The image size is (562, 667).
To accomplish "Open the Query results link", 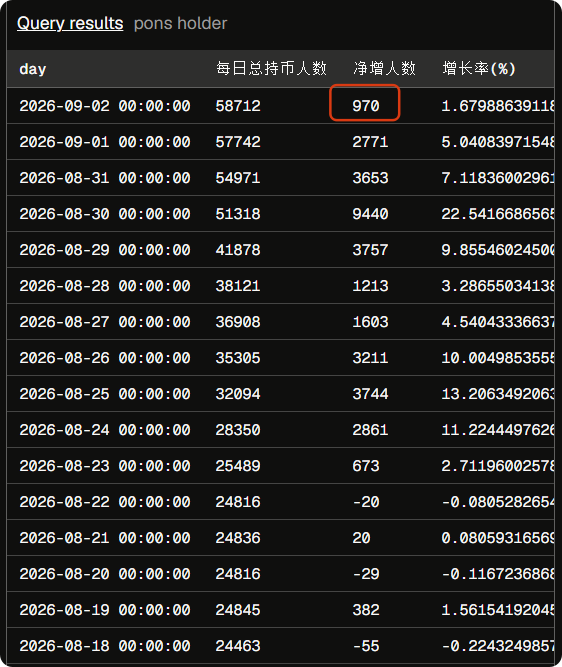I will tap(70, 23).
